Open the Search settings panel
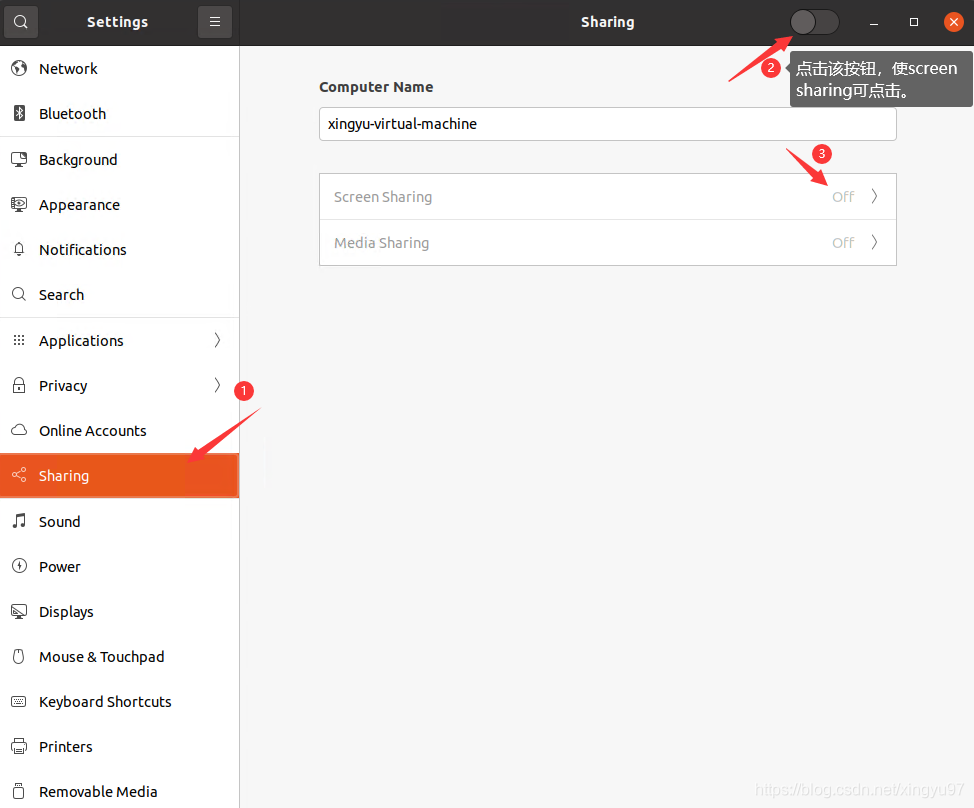The image size is (974, 808). [119, 294]
